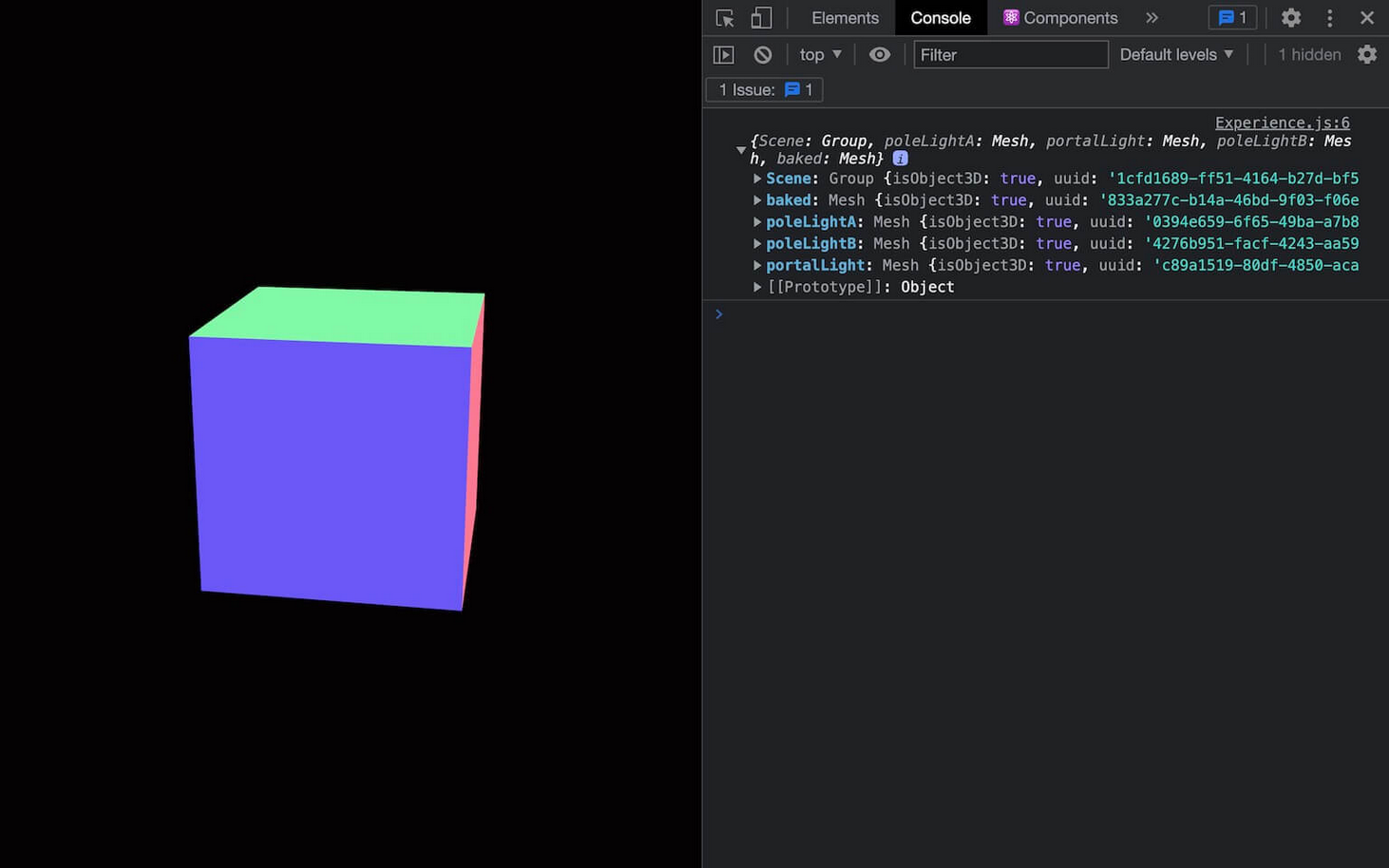The height and width of the screenshot is (868, 1389).
Task: Clear the console with the ban icon
Action: pos(763,55)
